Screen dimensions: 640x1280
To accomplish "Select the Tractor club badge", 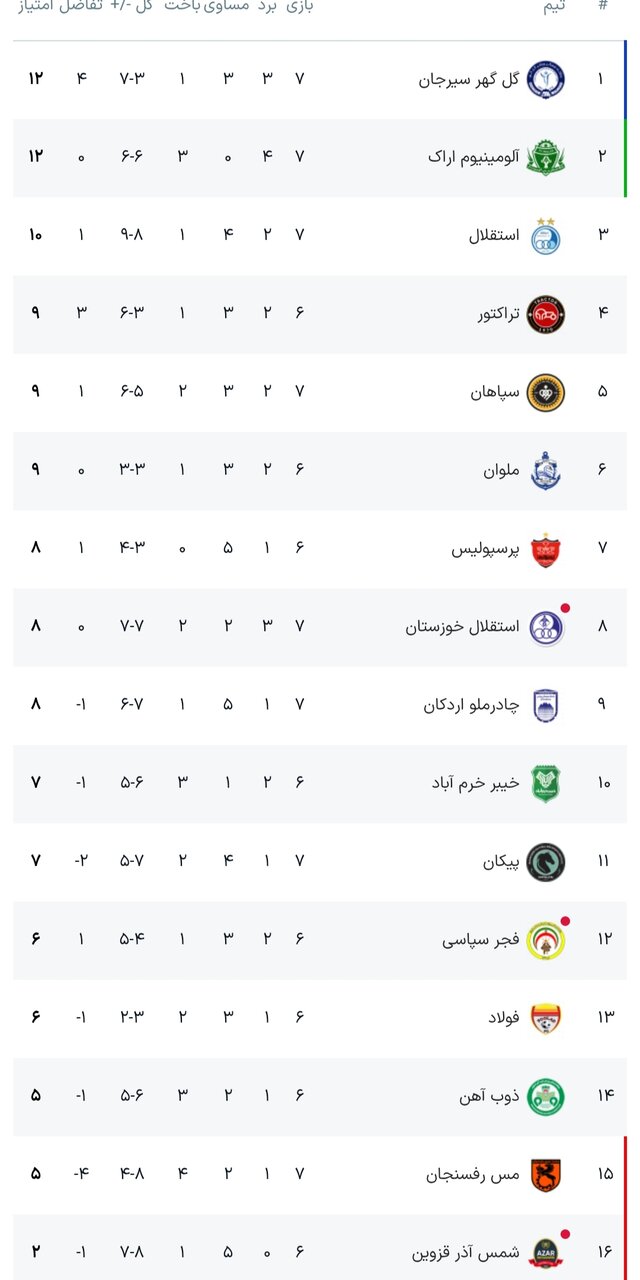I will 545,314.
